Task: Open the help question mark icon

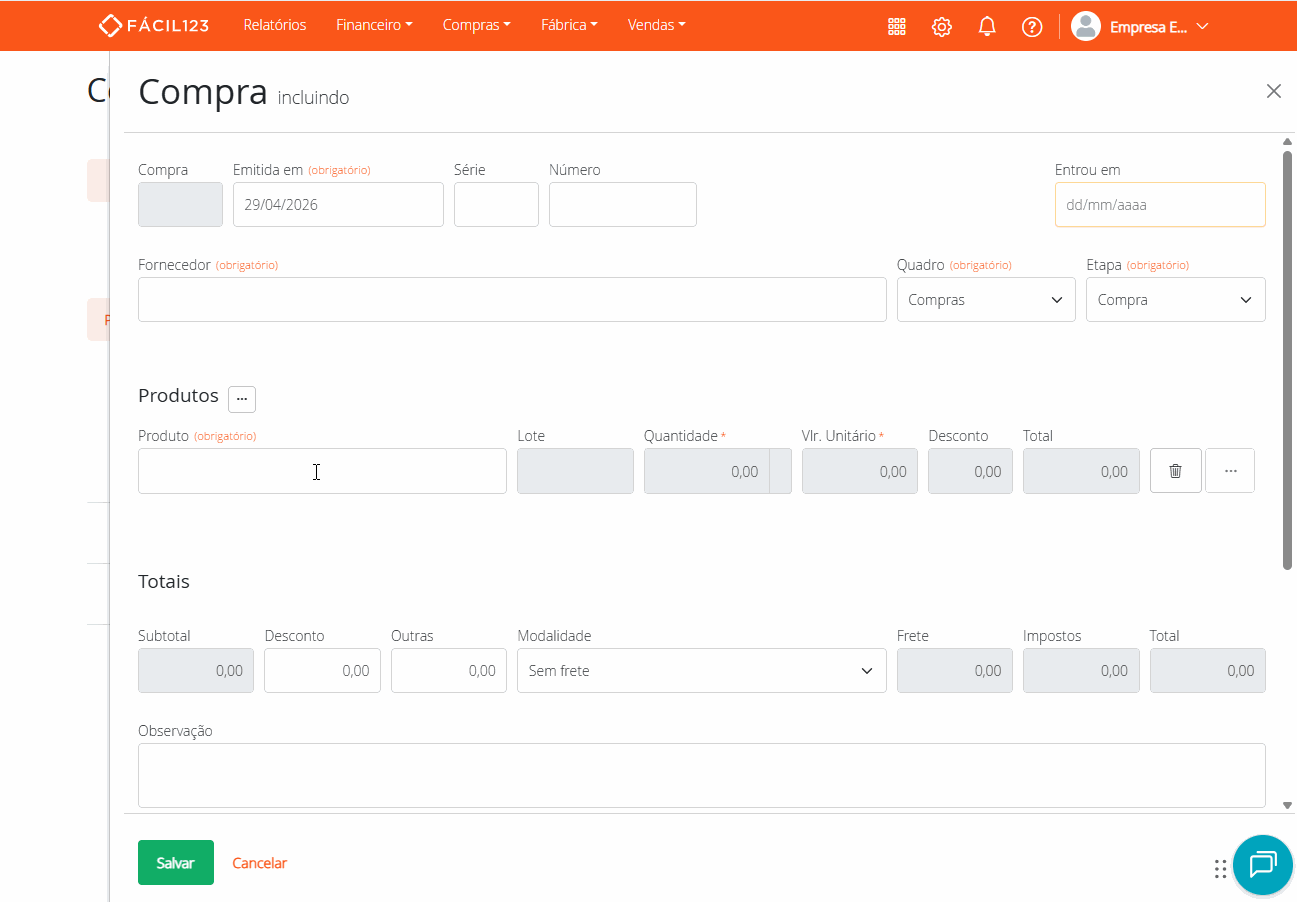Action: (1032, 27)
